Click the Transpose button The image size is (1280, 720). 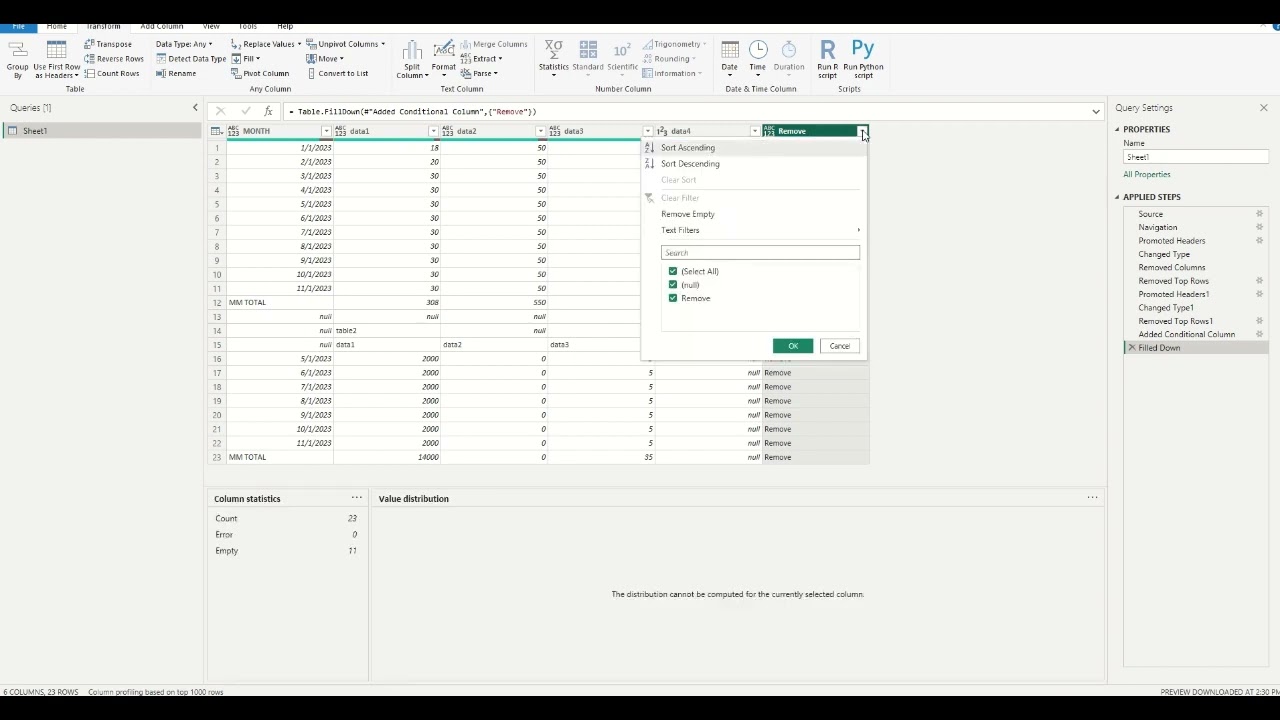pos(108,44)
